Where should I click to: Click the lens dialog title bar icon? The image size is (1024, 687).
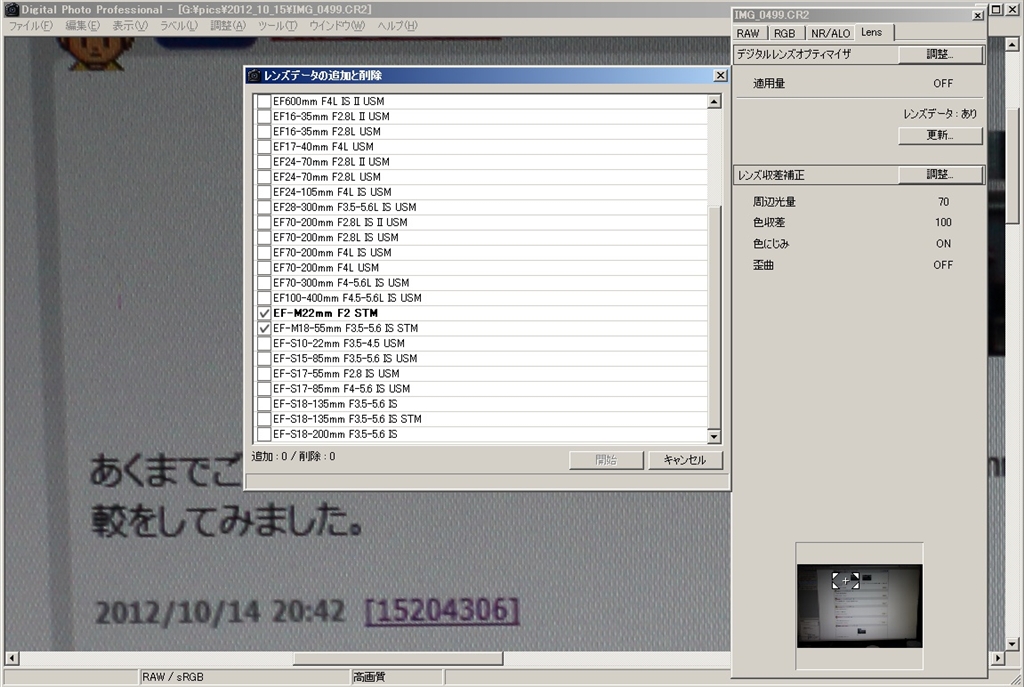point(254,75)
